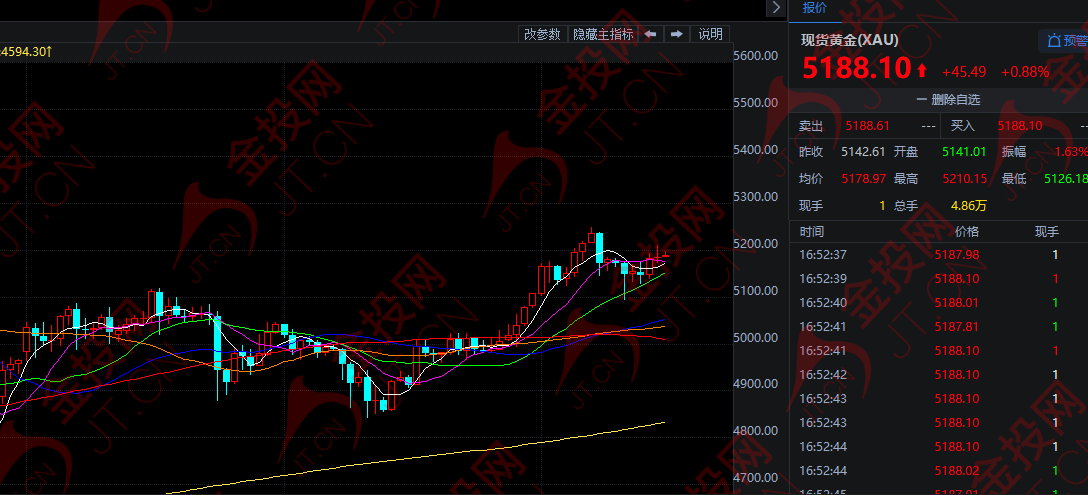Click the 振幅 label
Image resolution: width=1088 pixels, height=495 pixels.
pos(1014,151)
